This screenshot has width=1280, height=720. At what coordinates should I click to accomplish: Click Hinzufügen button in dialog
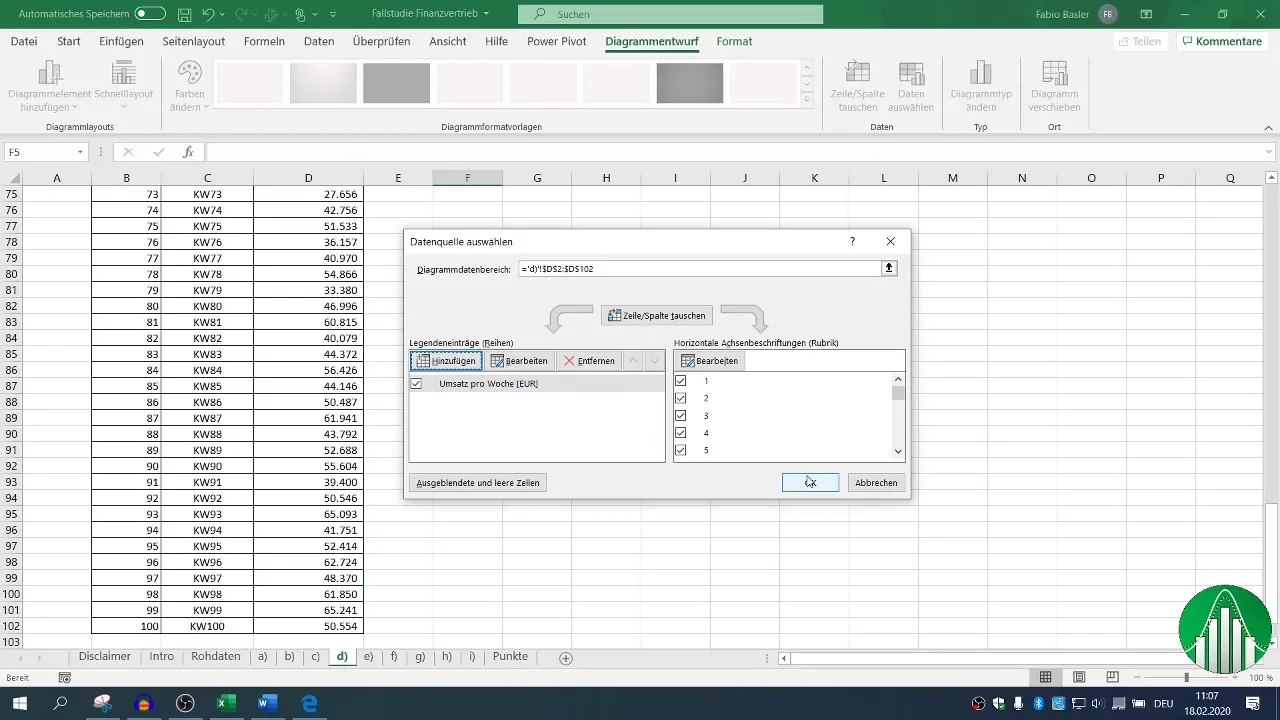[x=445, y=360]
